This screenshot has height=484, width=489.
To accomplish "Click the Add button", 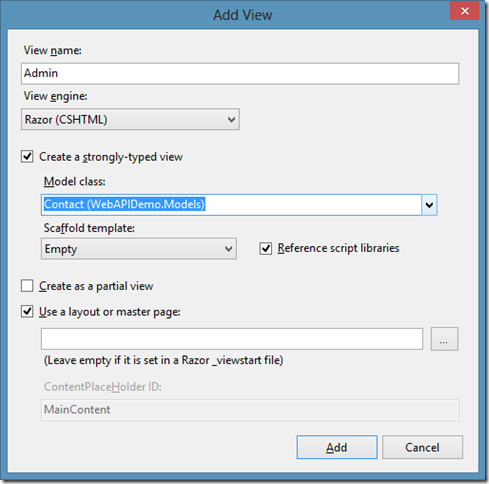I will [x=337, y=447].
